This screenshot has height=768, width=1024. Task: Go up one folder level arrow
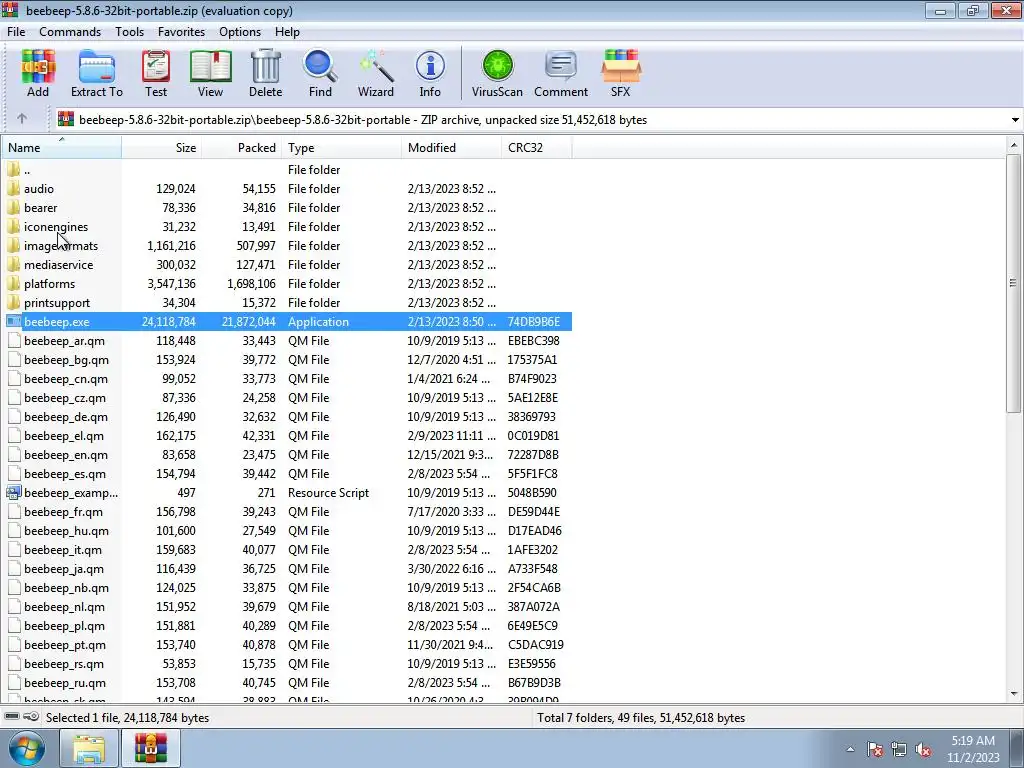click(x=22, y=119)
